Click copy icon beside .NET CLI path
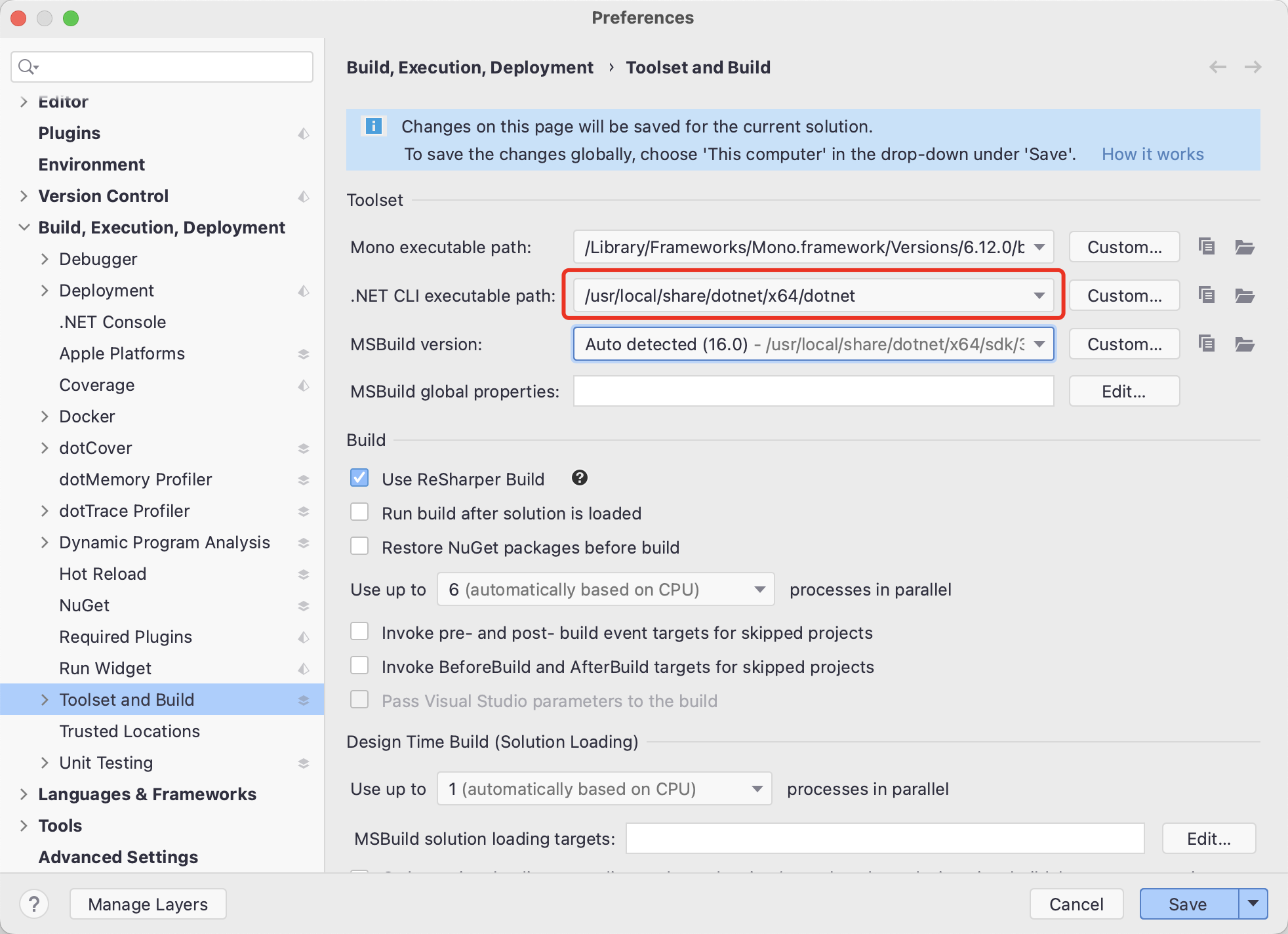Screen dimensions: 1288x934 point(1207,295)
